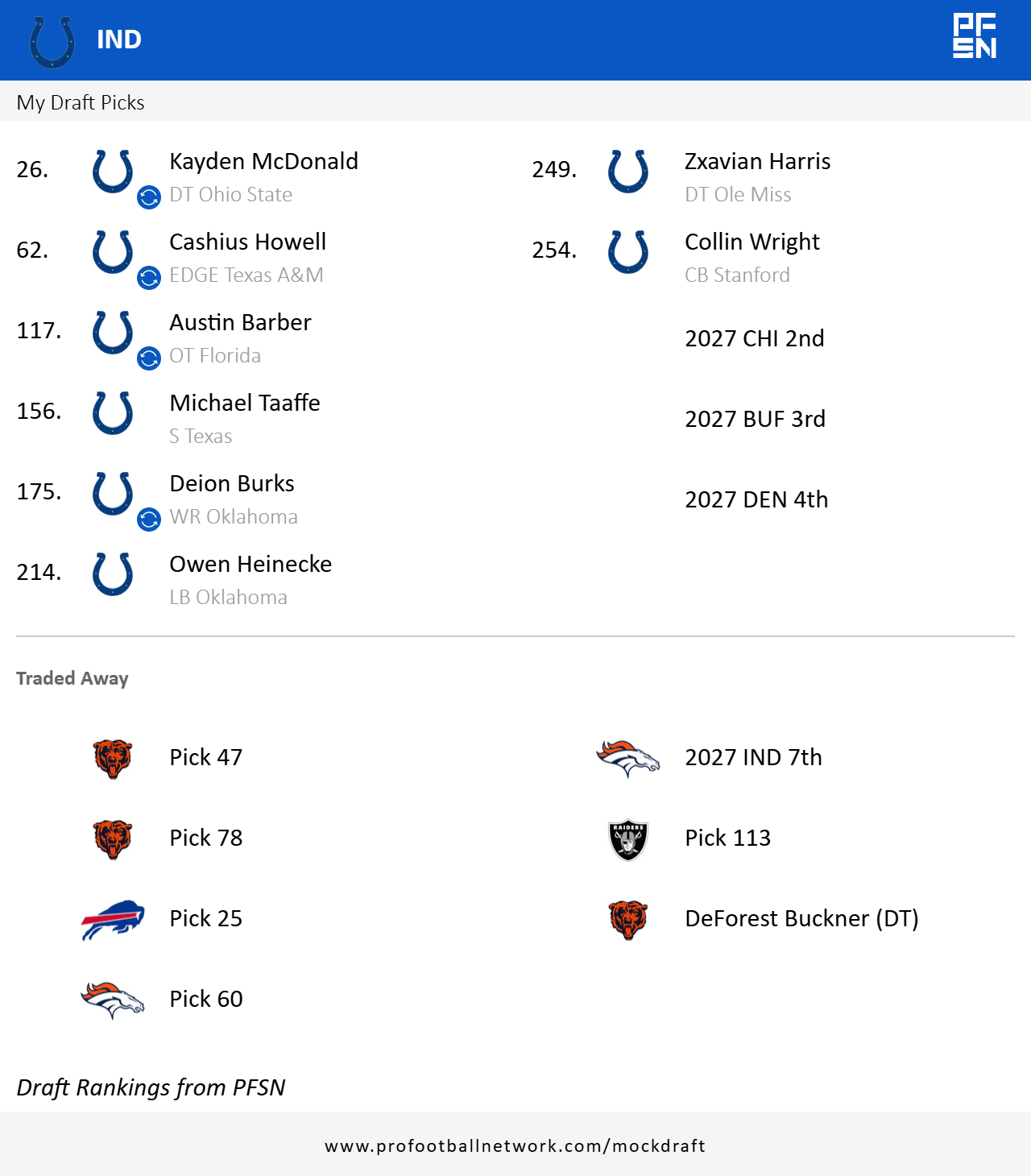Click the Colts logo beside Collin Wright
Screen dimensions: 1031x1176
coord(628,251)
